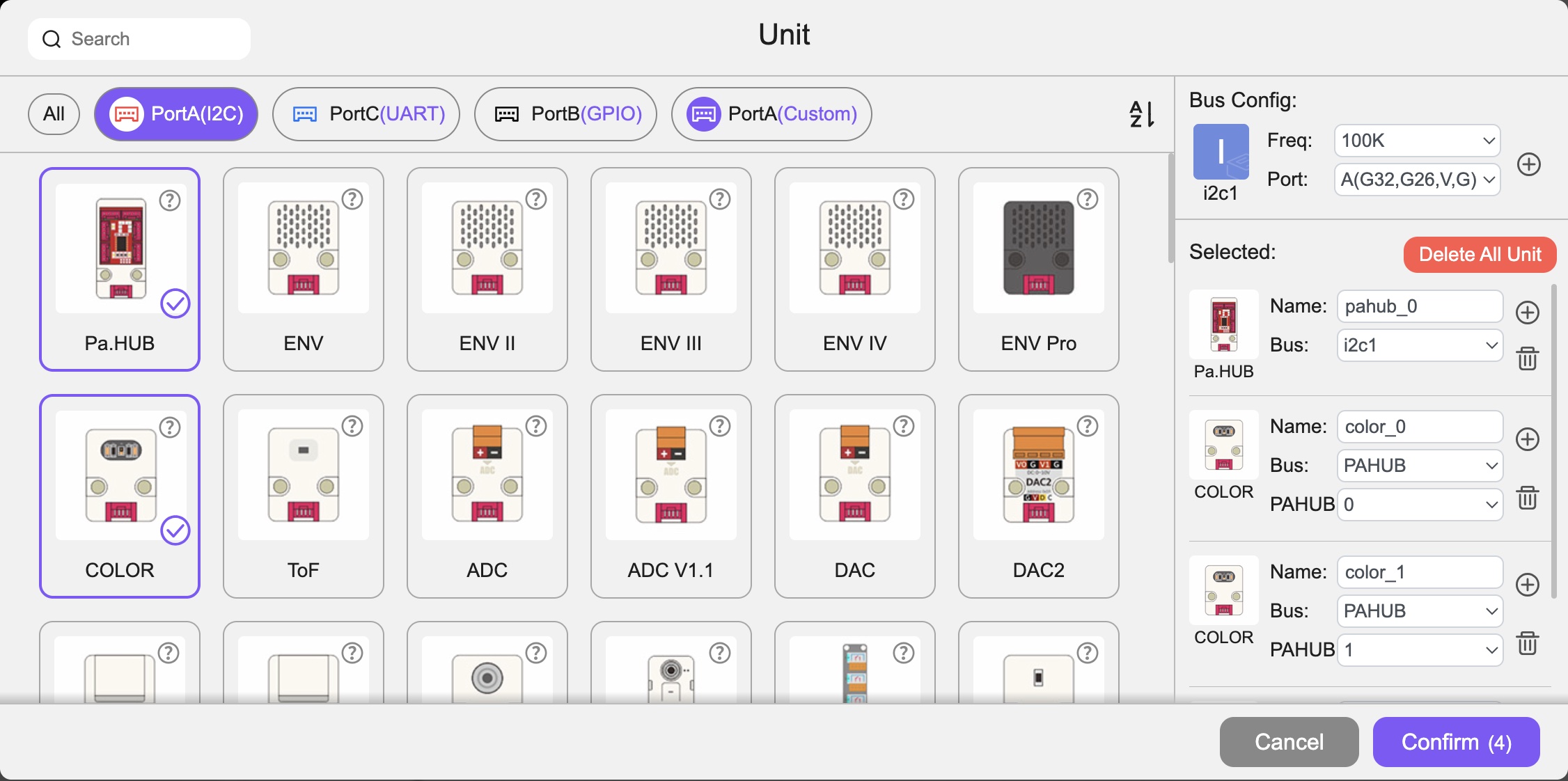This screenshot has height=781, width=1568.
Task: Add another unit next to pahub_0
Action: (x=1528, y=313)
